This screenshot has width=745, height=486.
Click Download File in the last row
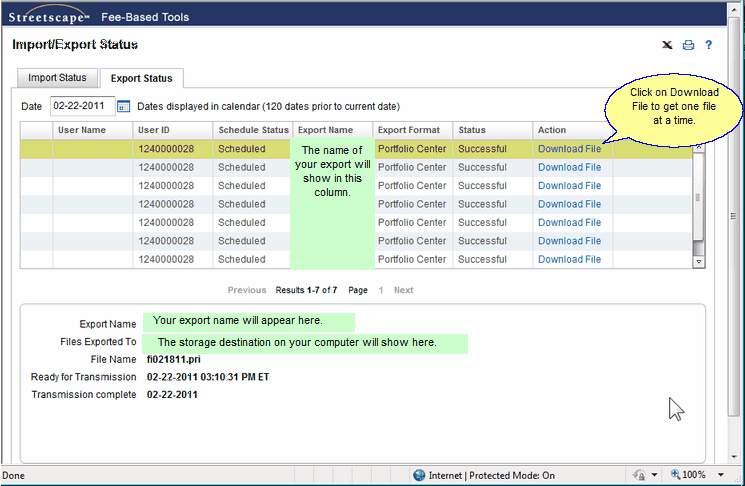[x=569, y=259]
